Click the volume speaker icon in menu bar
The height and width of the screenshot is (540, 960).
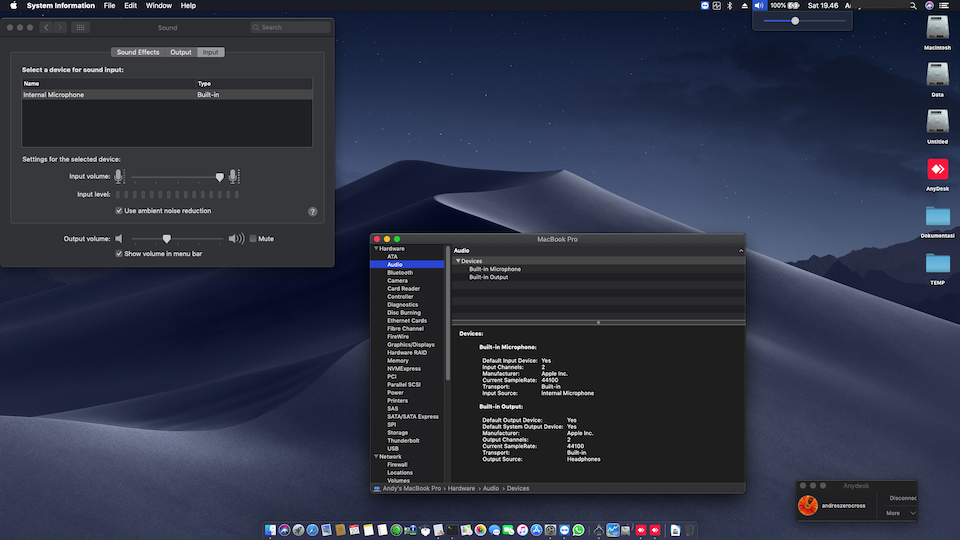[759, 6]
